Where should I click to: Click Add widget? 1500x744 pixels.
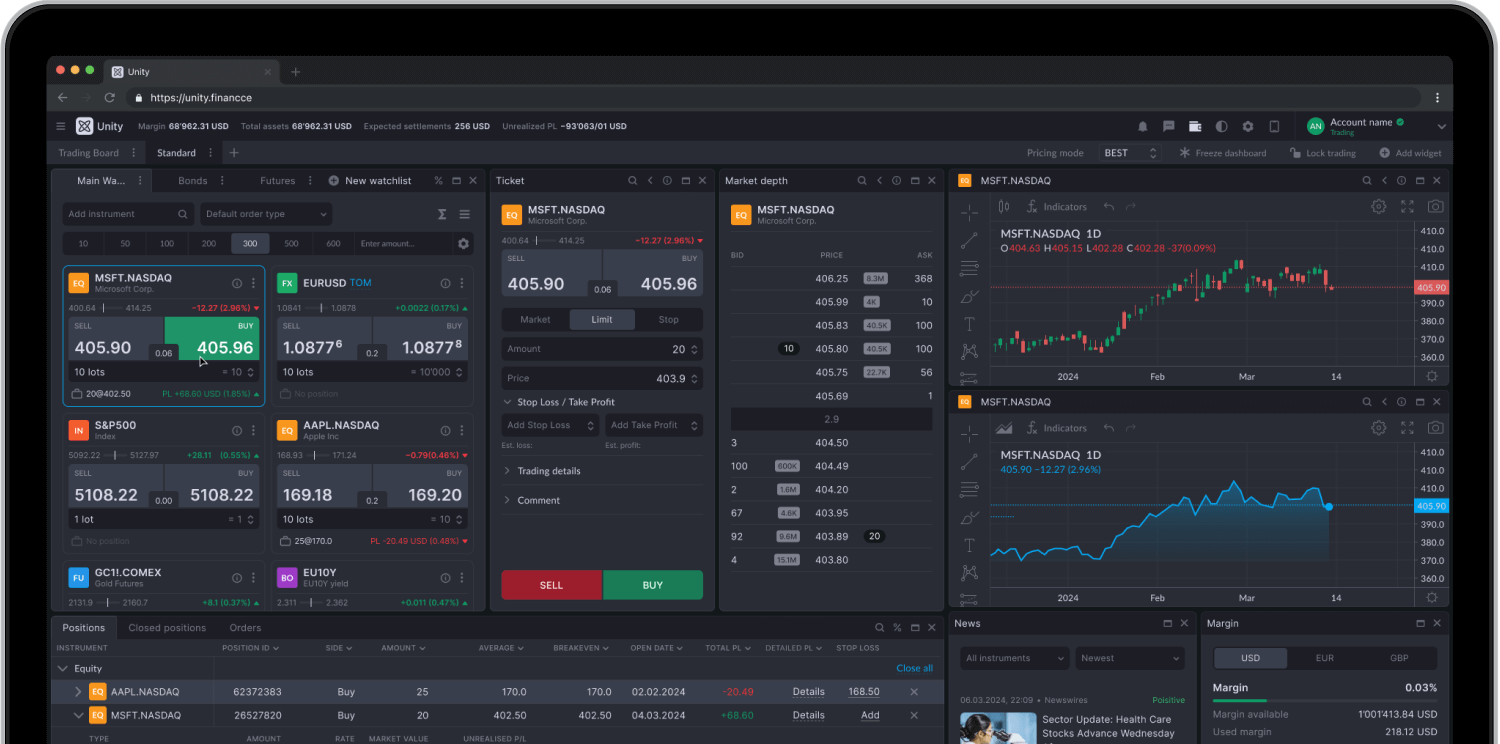click(x=1411, y=153)
